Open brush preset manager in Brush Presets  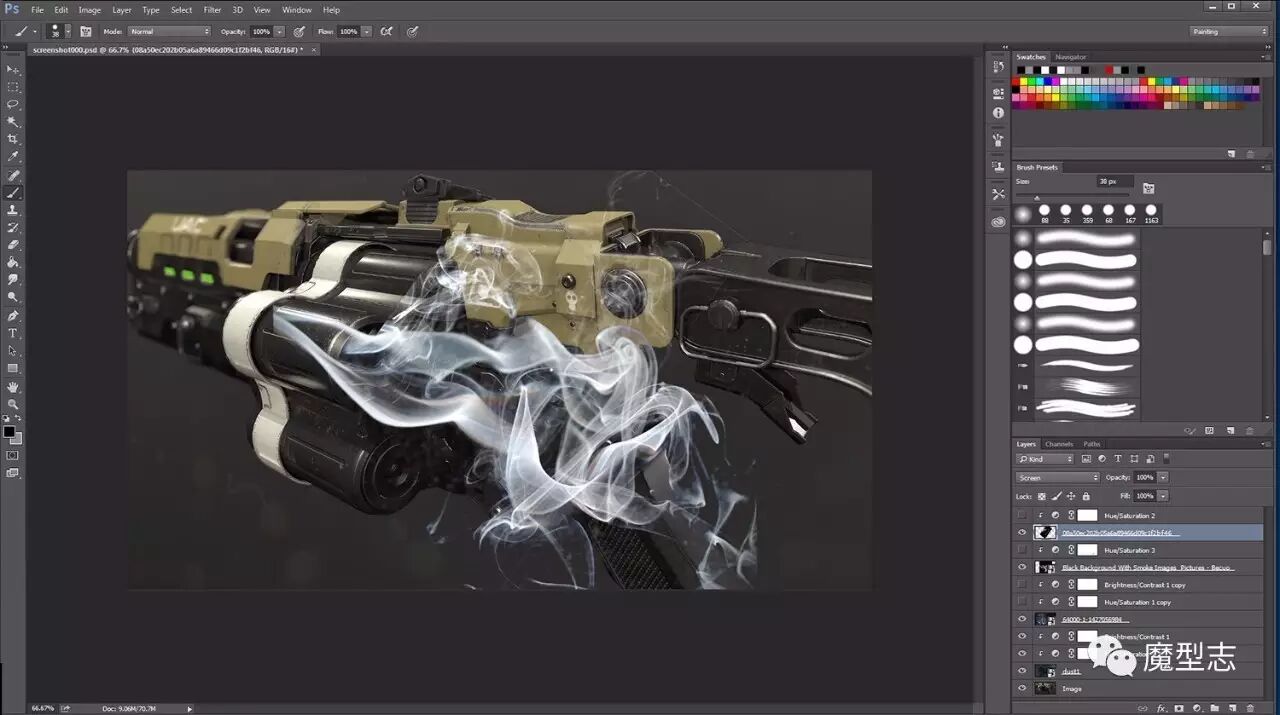point(1209,430)
